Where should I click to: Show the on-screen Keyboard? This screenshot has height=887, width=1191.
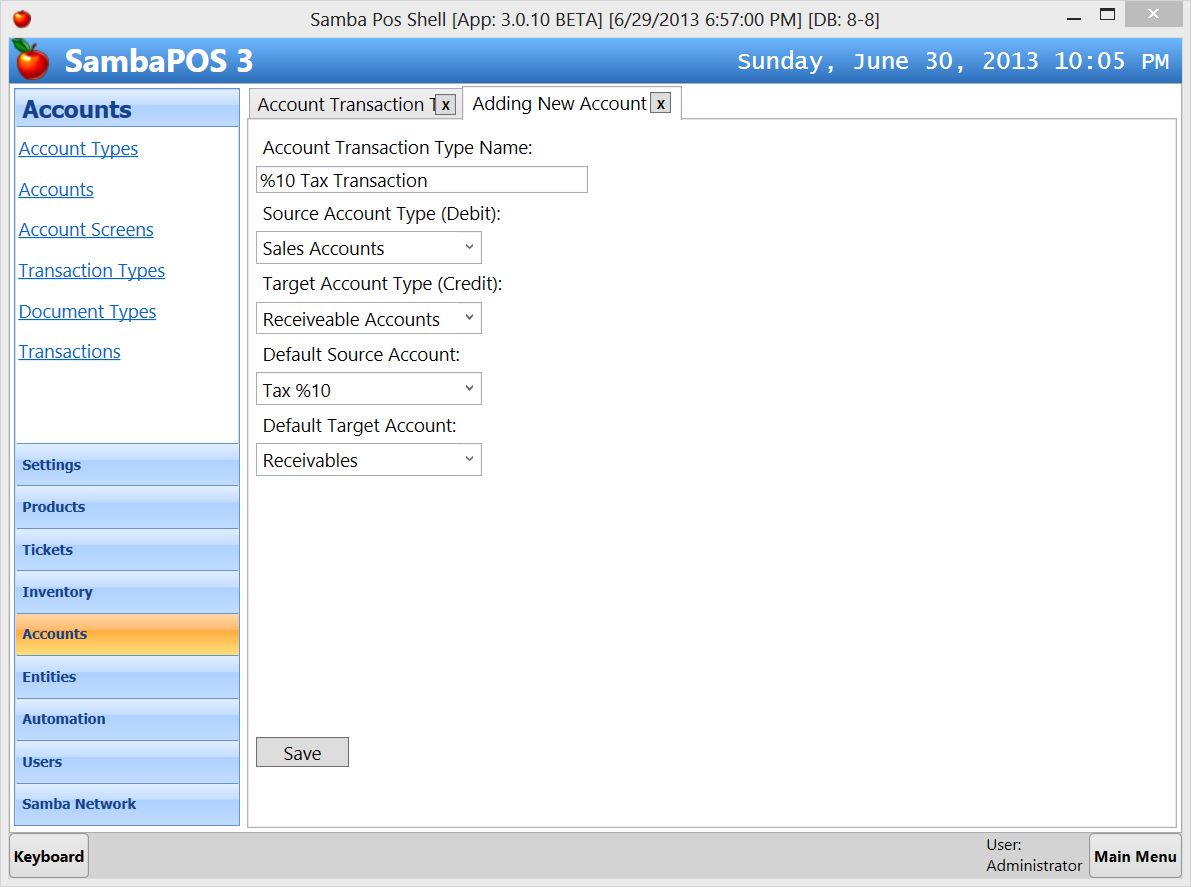(x=48, y=856)
